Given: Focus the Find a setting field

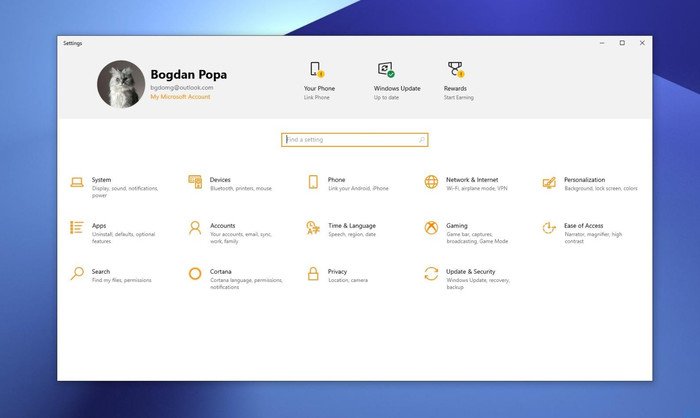Looking at the screenshot, I should pyautogui.click(x=354, y=140).
